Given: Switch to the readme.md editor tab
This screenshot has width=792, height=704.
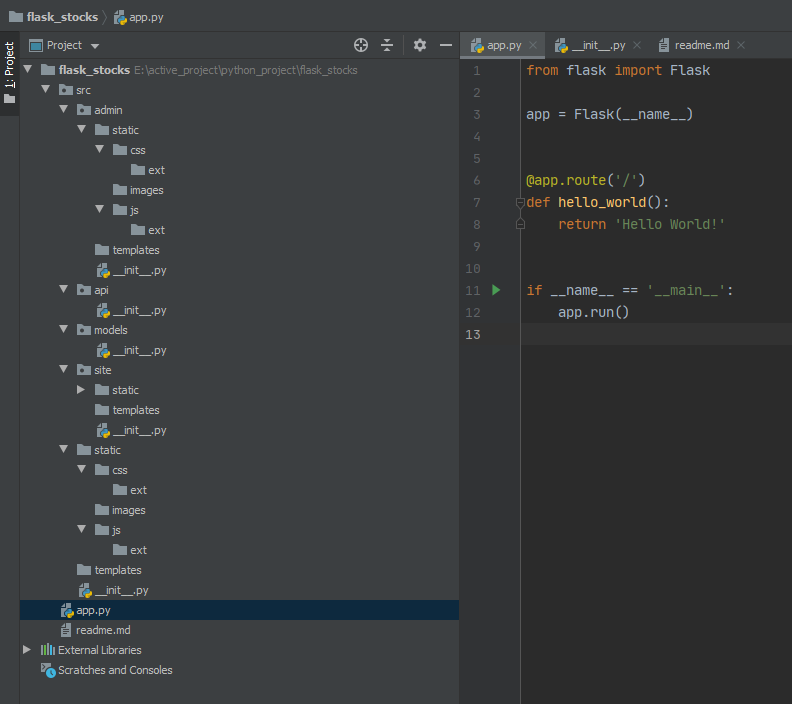Looking at the screenshot, I should coord(701,45).
